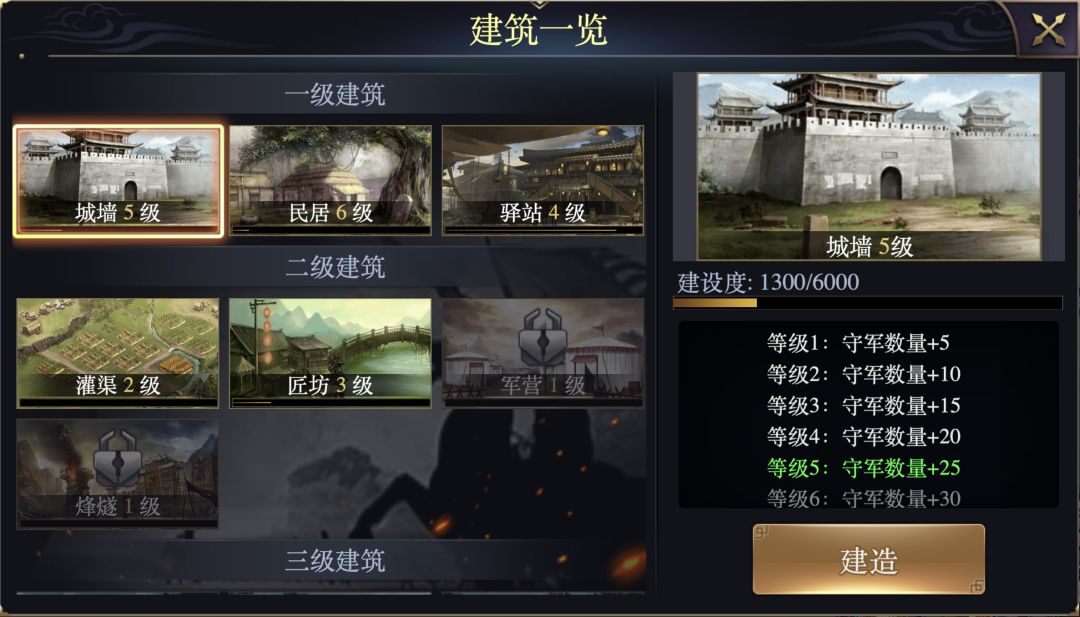This screenshot has width=1080, height=617.
Task: Click the 等级6 守军数量+30 entry
Action: coord(864,498)
